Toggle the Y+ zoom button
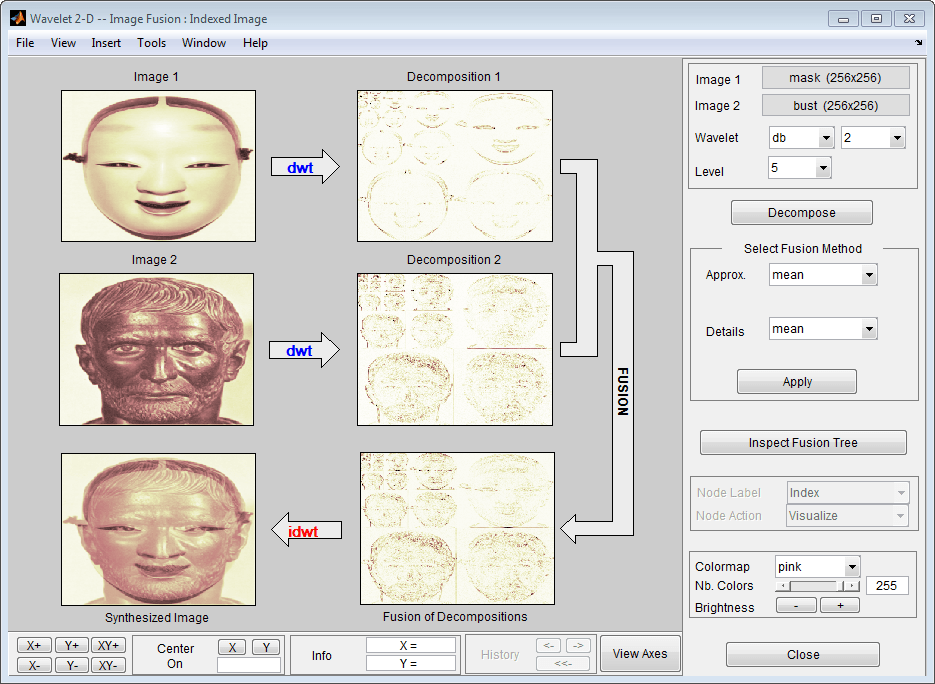The height and width of the screenshot is (684, 935). 72,645
